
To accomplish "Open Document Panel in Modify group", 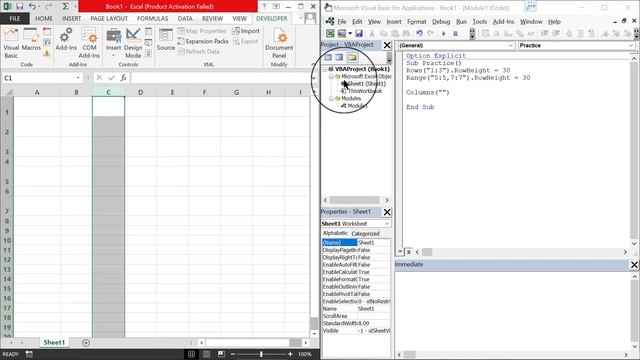I will coord(279,43).
